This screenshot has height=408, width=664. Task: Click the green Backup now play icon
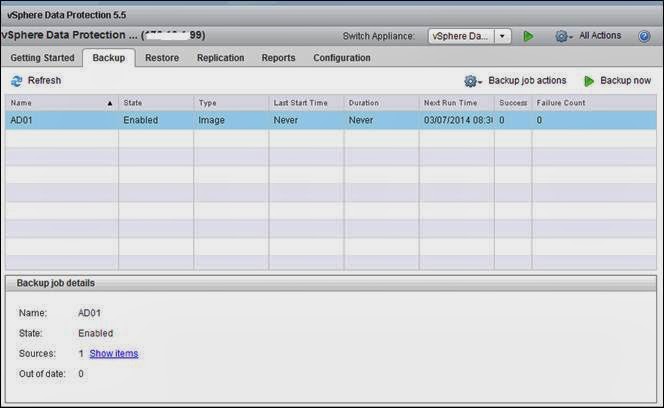point(589,81)
